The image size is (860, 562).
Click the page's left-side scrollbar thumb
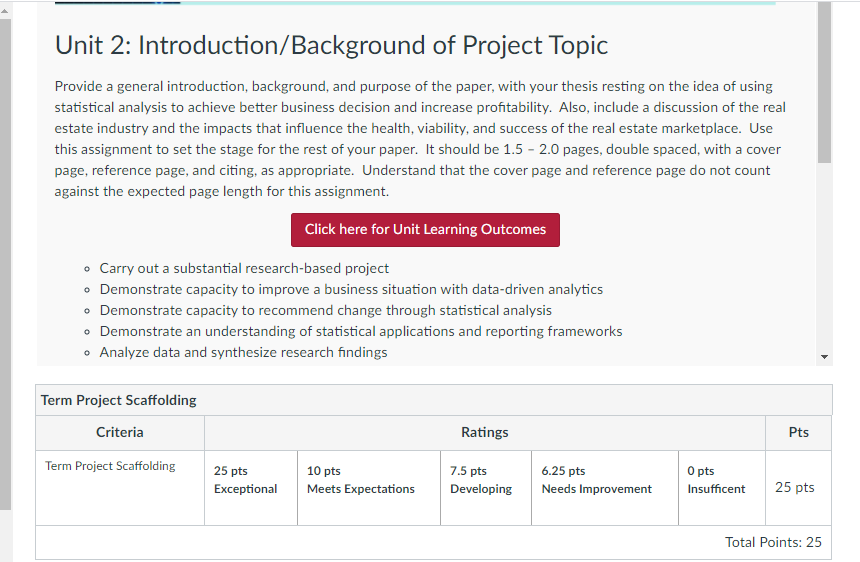[x=5, y=265]
